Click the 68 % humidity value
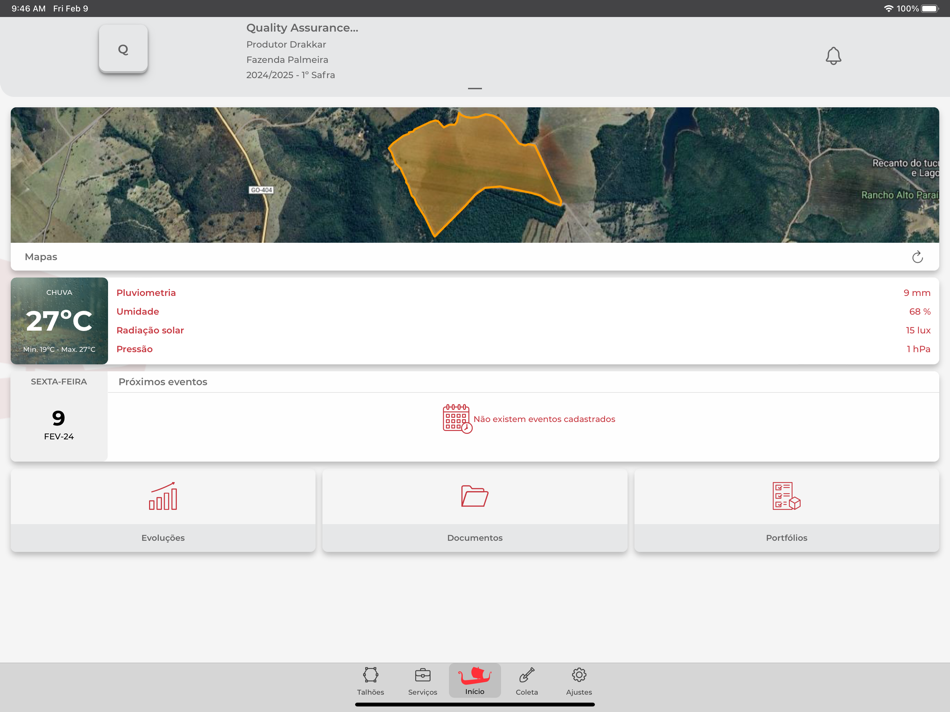Screen dimensions: 950x712 (920, 311)
